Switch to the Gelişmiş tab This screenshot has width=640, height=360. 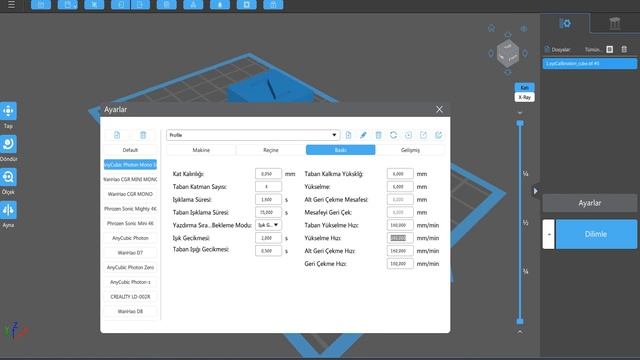pos(410,150)
